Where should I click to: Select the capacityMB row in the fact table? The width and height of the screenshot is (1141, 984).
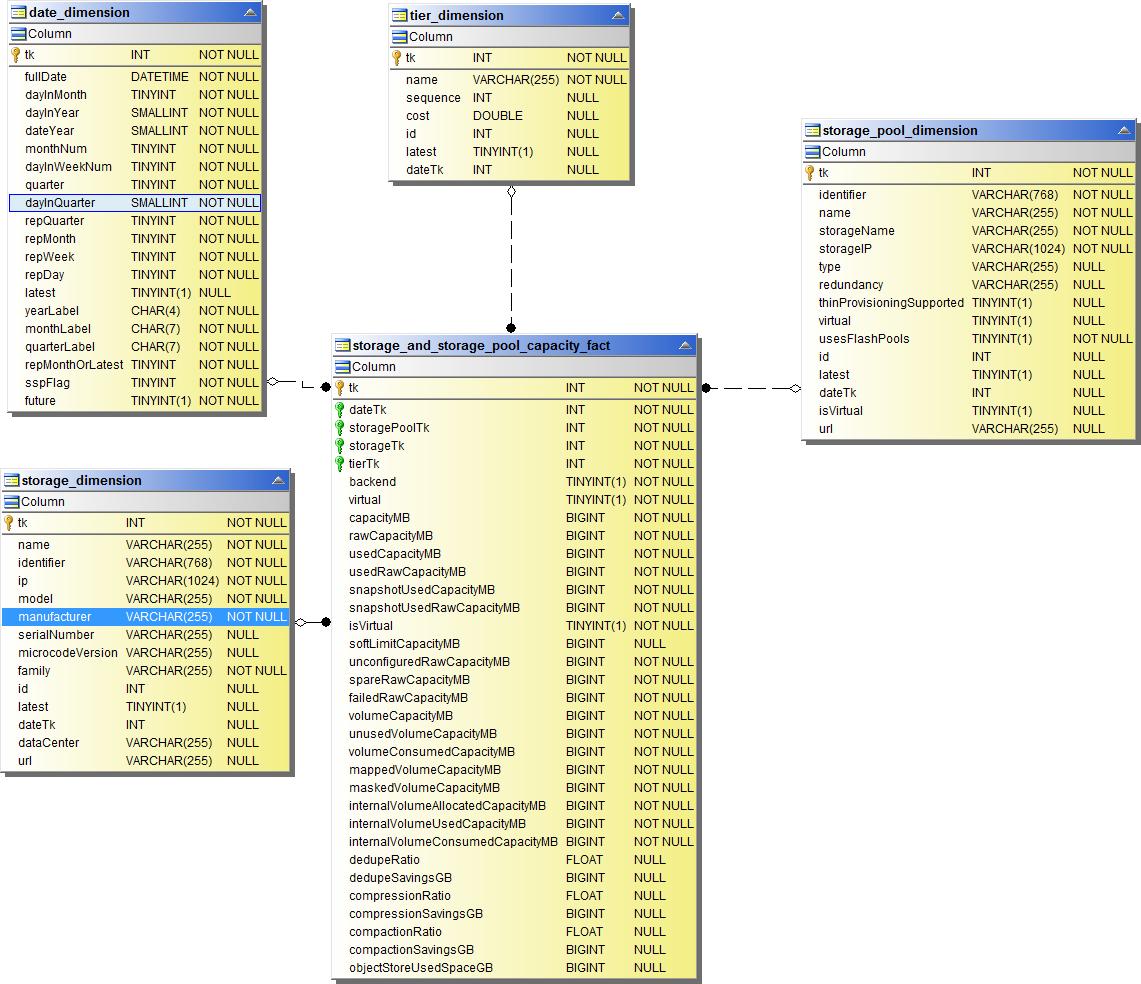click(x=450, y=517)
